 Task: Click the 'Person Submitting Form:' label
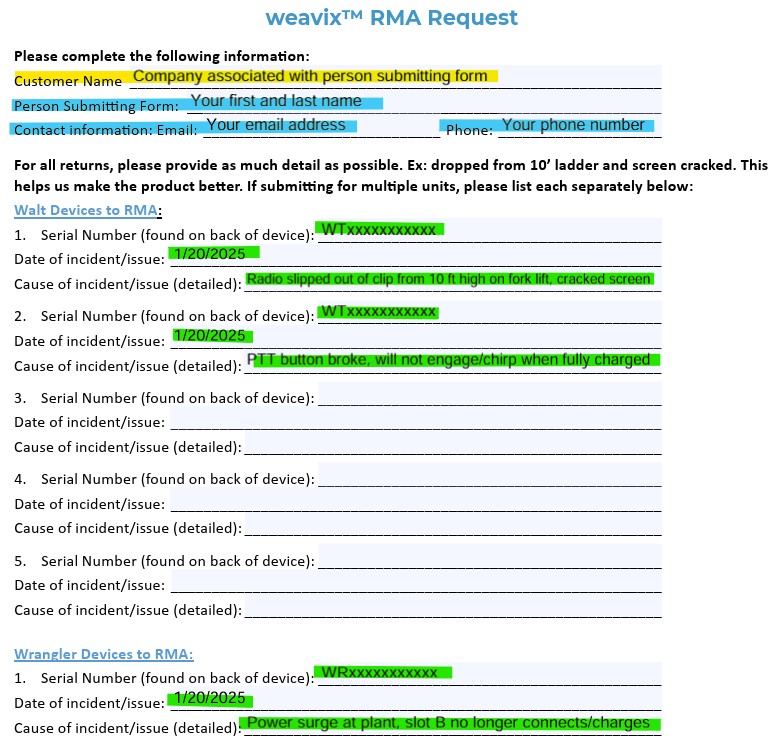[x=96, y=106]
